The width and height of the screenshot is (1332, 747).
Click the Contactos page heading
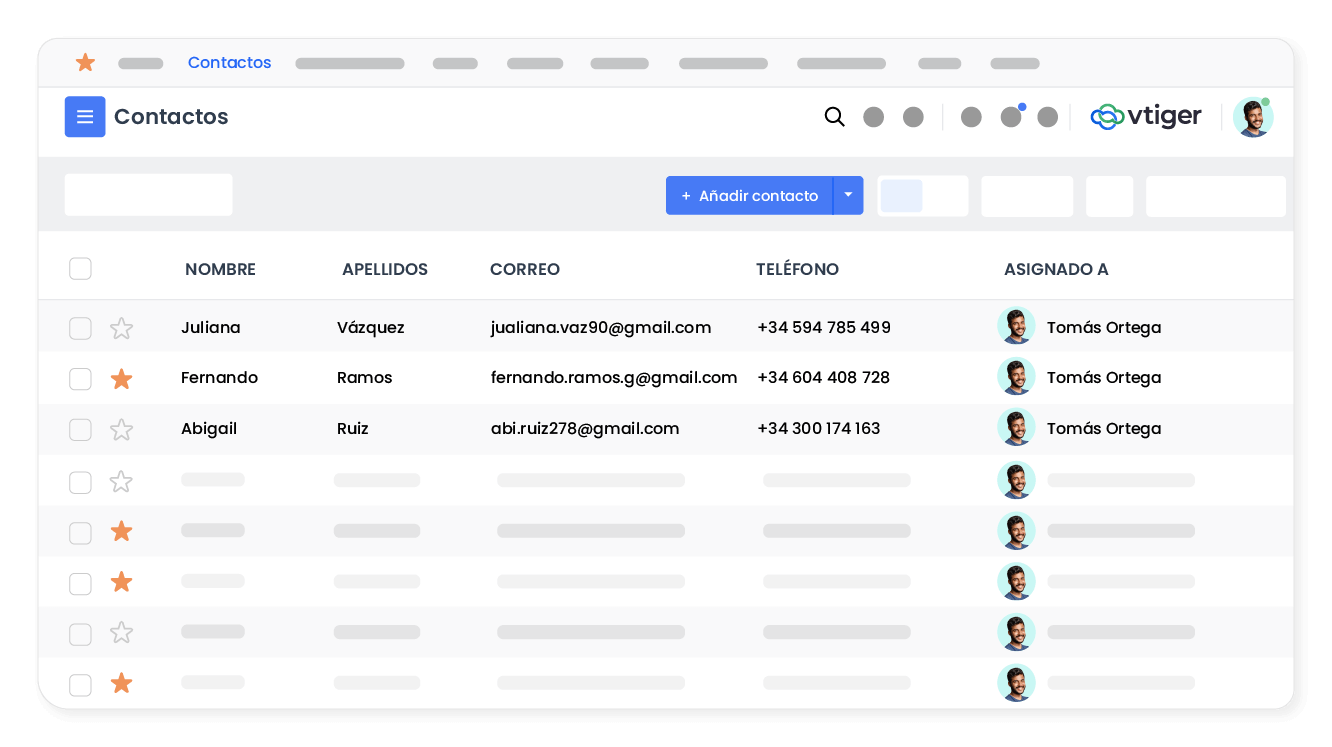point(171,117)
